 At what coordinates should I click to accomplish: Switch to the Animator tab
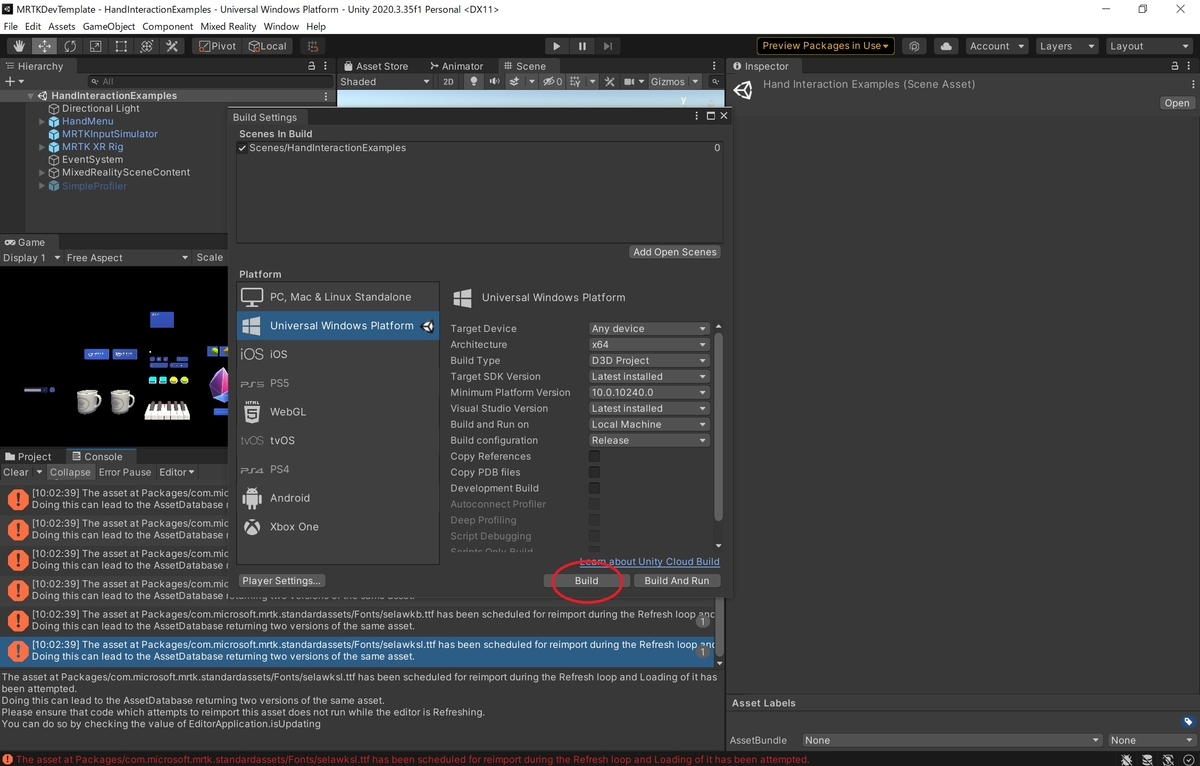(x=455, y=66)
